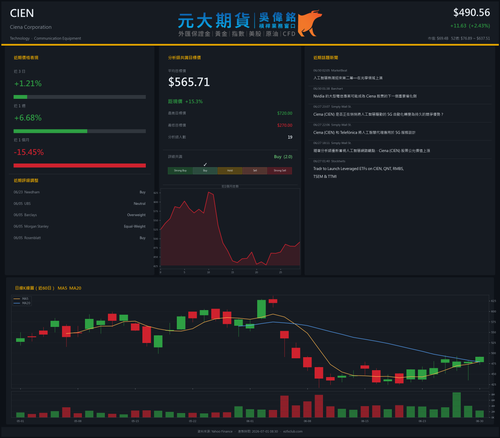Screen dimensions: 500x438
Task: Click the $720.00 high target price
Action: [285, 113]
